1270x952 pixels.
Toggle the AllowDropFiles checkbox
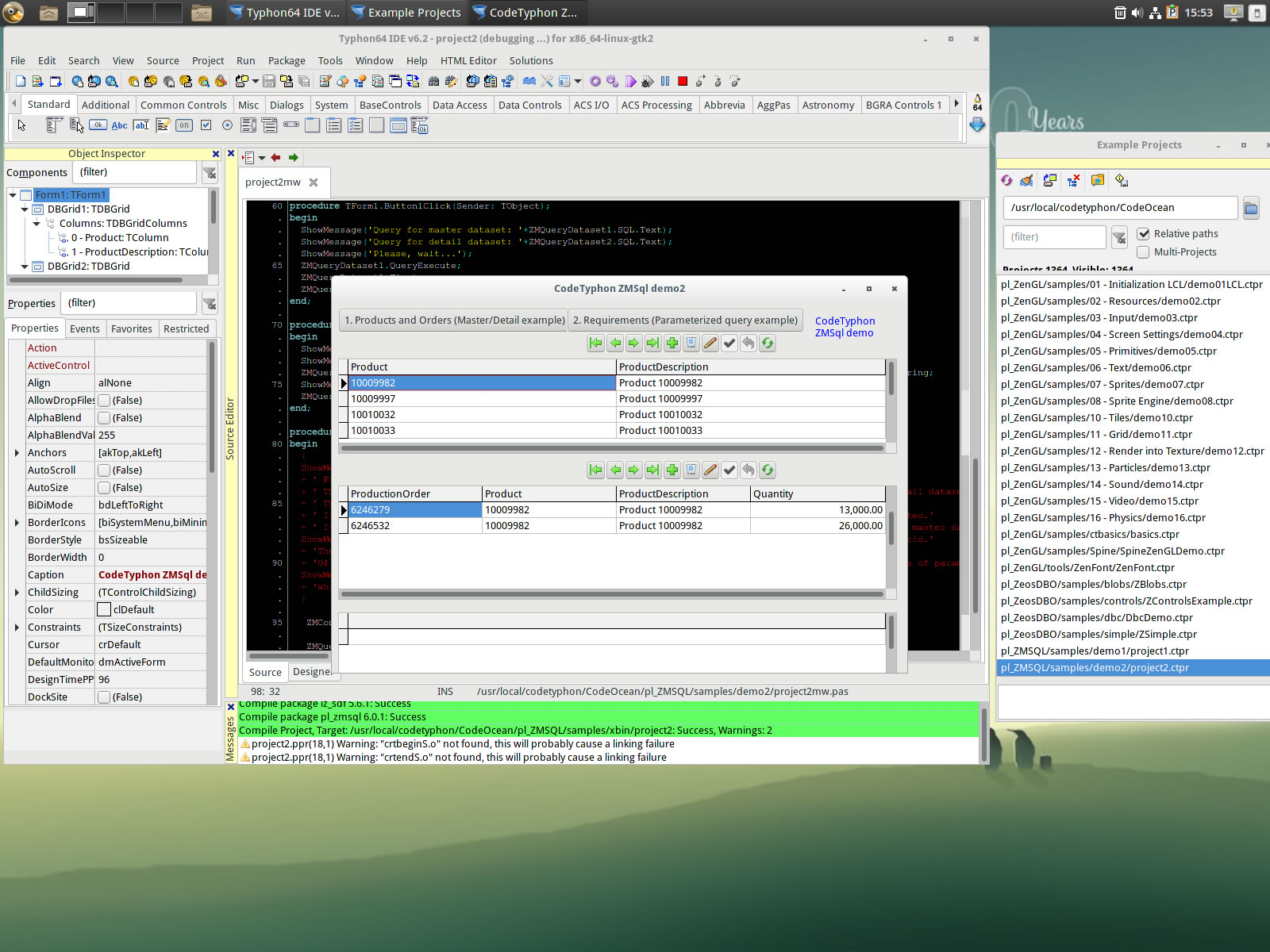(x=104, y=400)
